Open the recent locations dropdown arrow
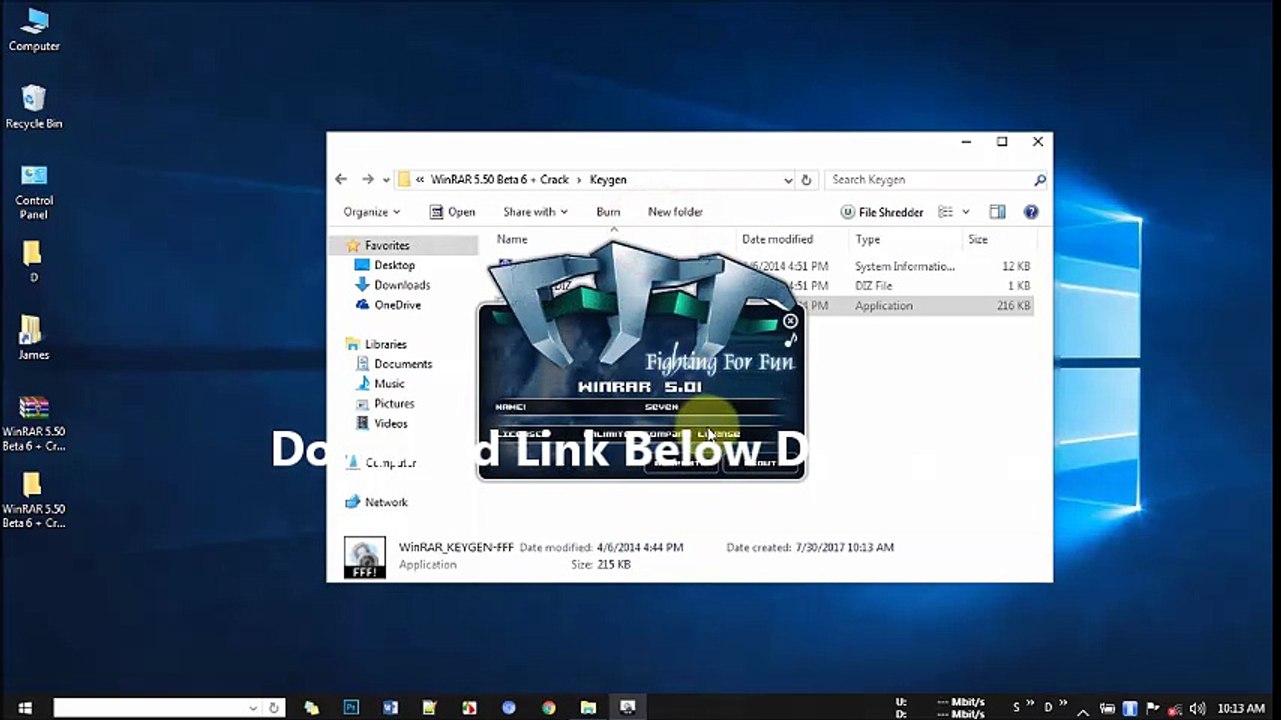This screenshot has height=720, width=1281. click(386, 181)
